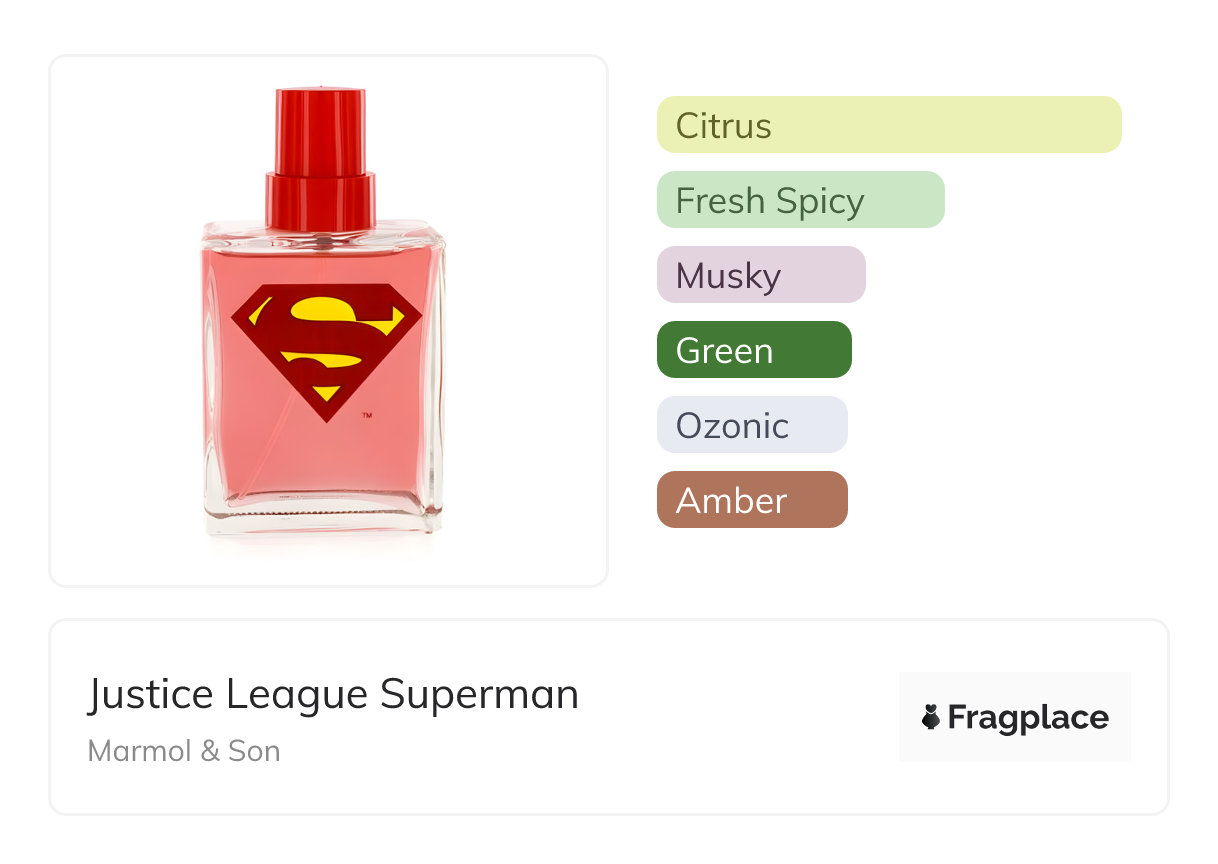Click the small TM trademark symbol

tap(366, 414)
